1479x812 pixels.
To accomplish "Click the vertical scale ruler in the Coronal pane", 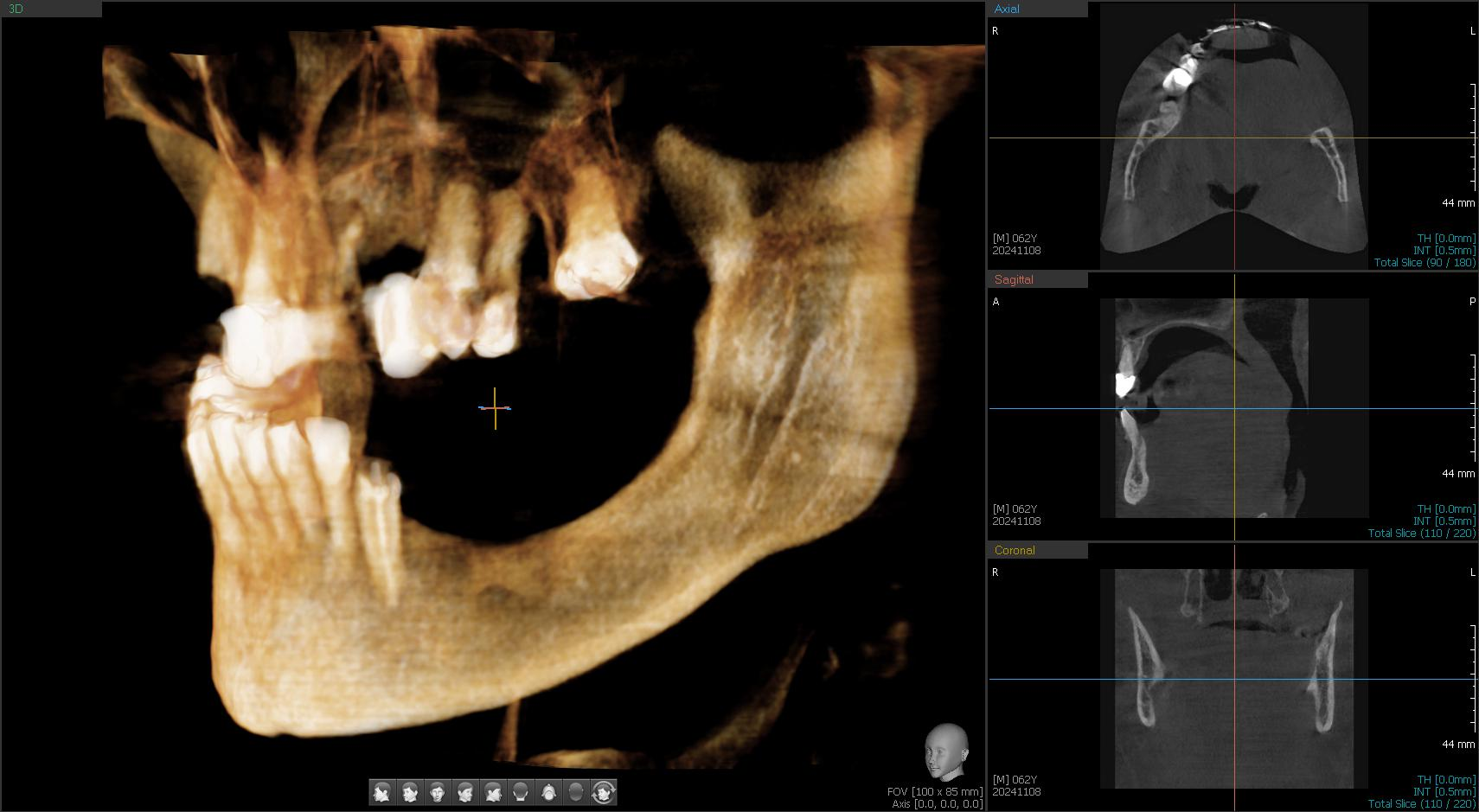I will [1474, 678].
